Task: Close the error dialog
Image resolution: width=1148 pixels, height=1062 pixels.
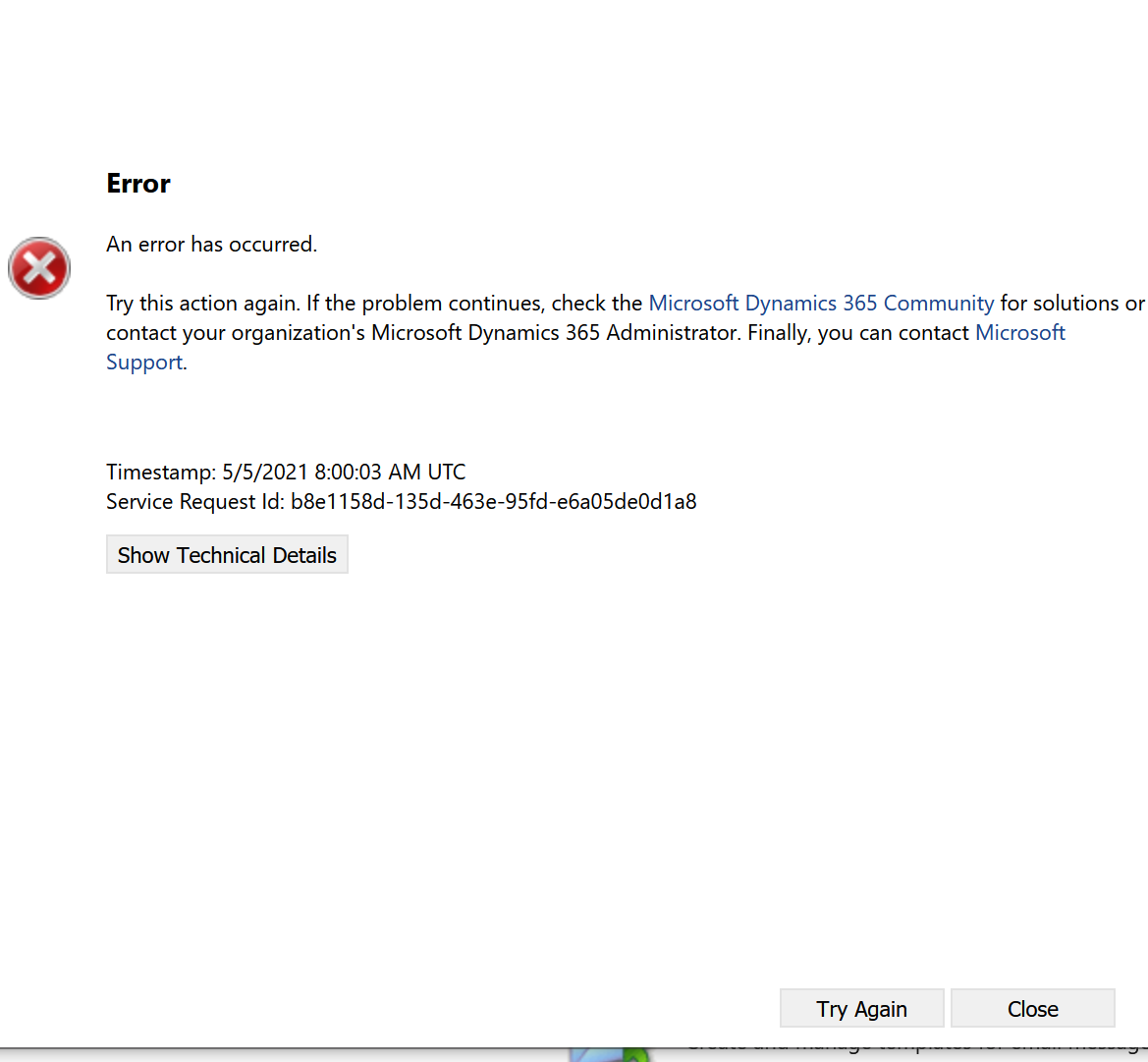Action: (x=1032, y=1009)
